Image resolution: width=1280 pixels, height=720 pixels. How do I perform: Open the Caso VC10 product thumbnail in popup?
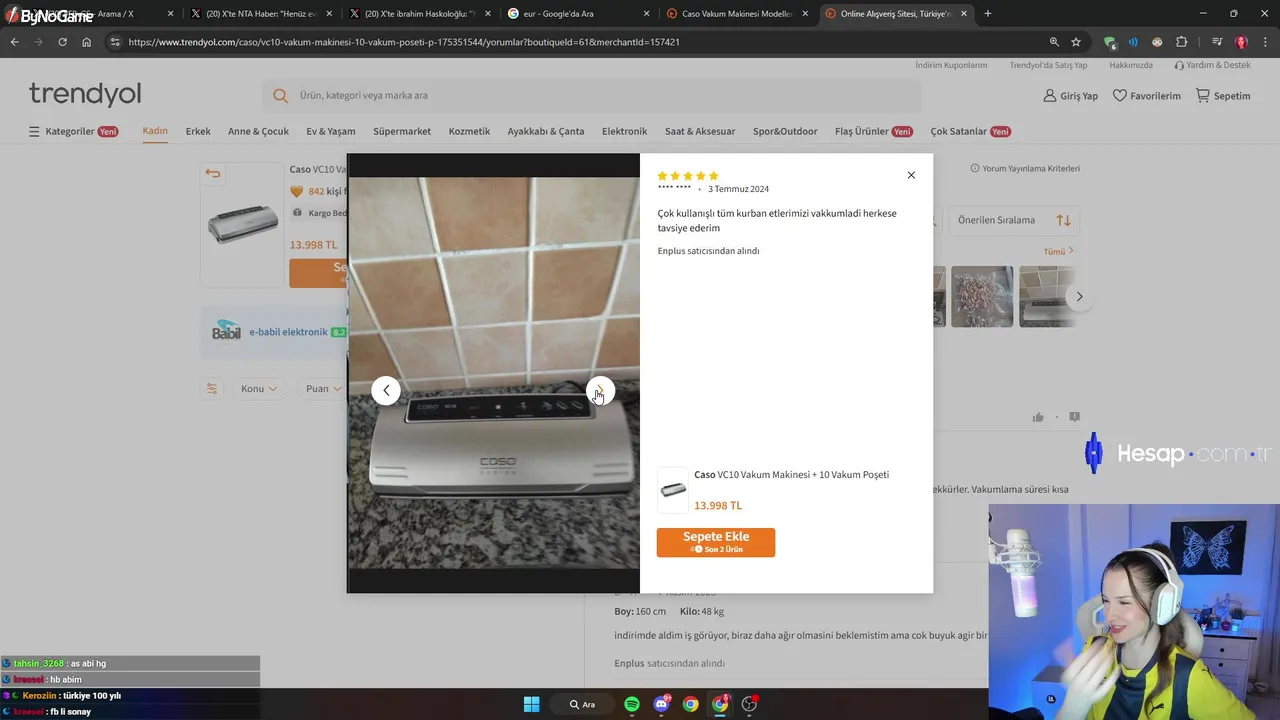tap(673, 490)
